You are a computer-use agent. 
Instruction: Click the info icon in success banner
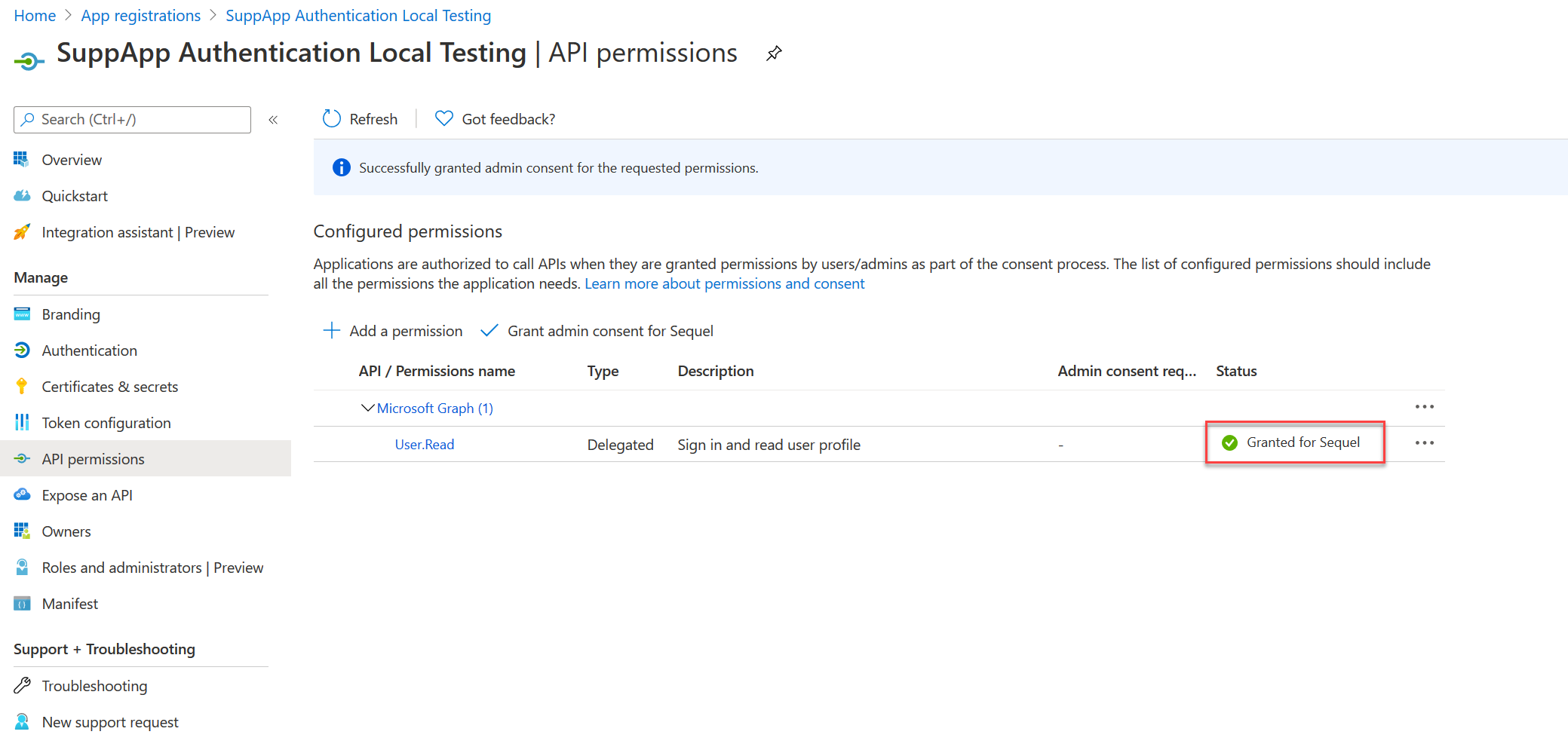pyautogui.click(x=342, y=167)
